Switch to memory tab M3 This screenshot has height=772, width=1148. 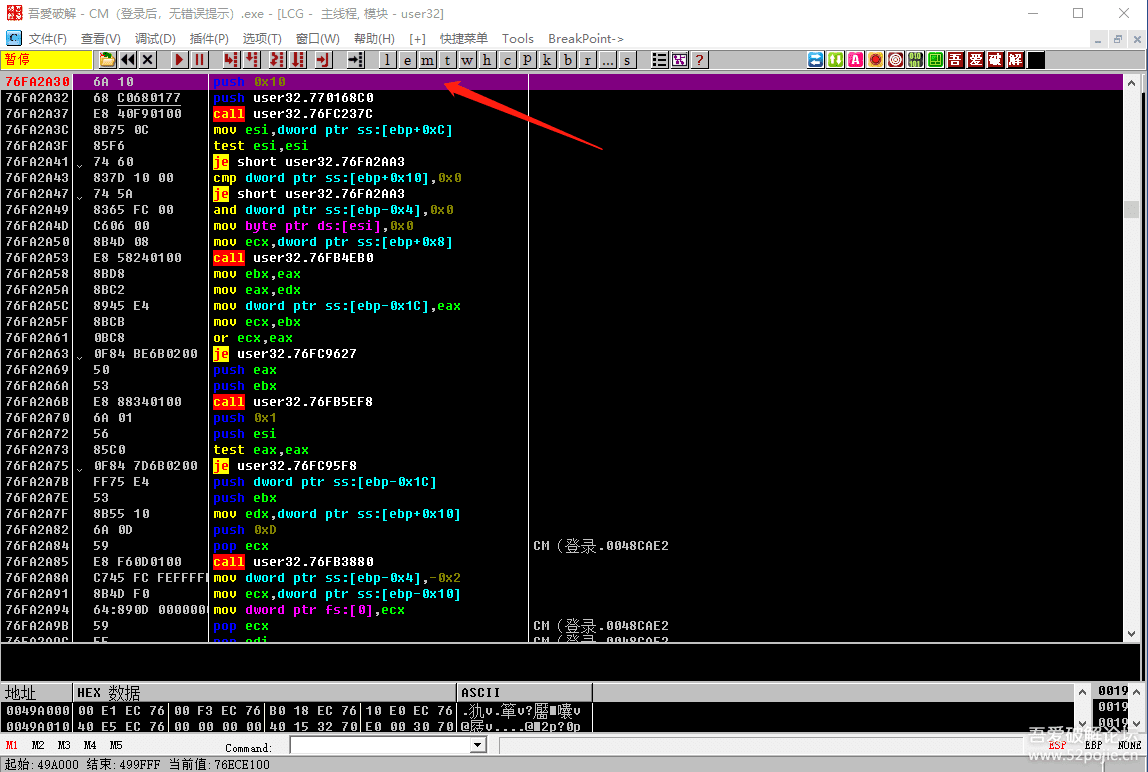tap(64, 745)
